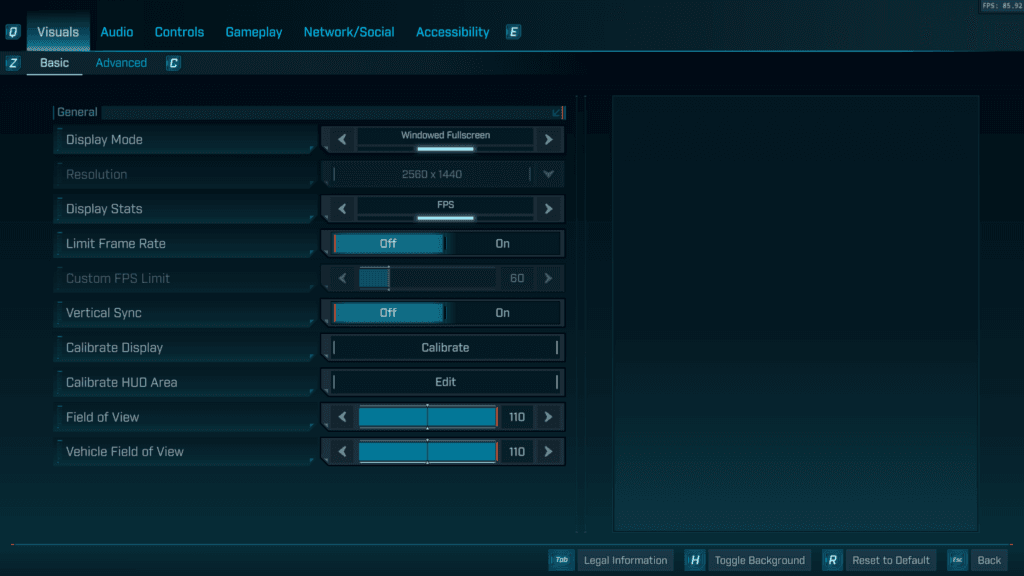
Task: Turn on Limit Frame Rate
Action: point(502,243)
